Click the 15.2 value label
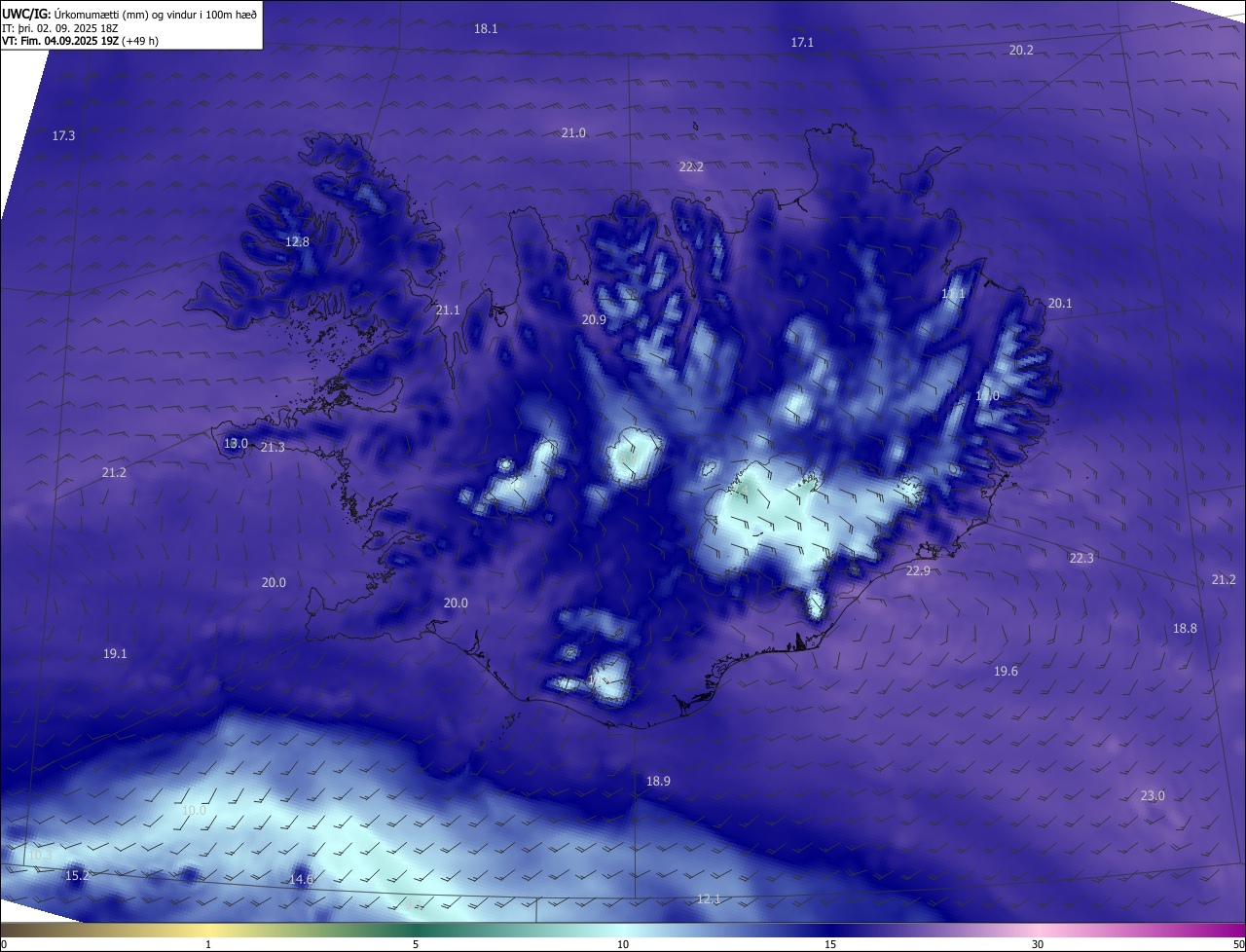Image resolution: width=1246 pixels, height=952 pixels. coord(77,876)
